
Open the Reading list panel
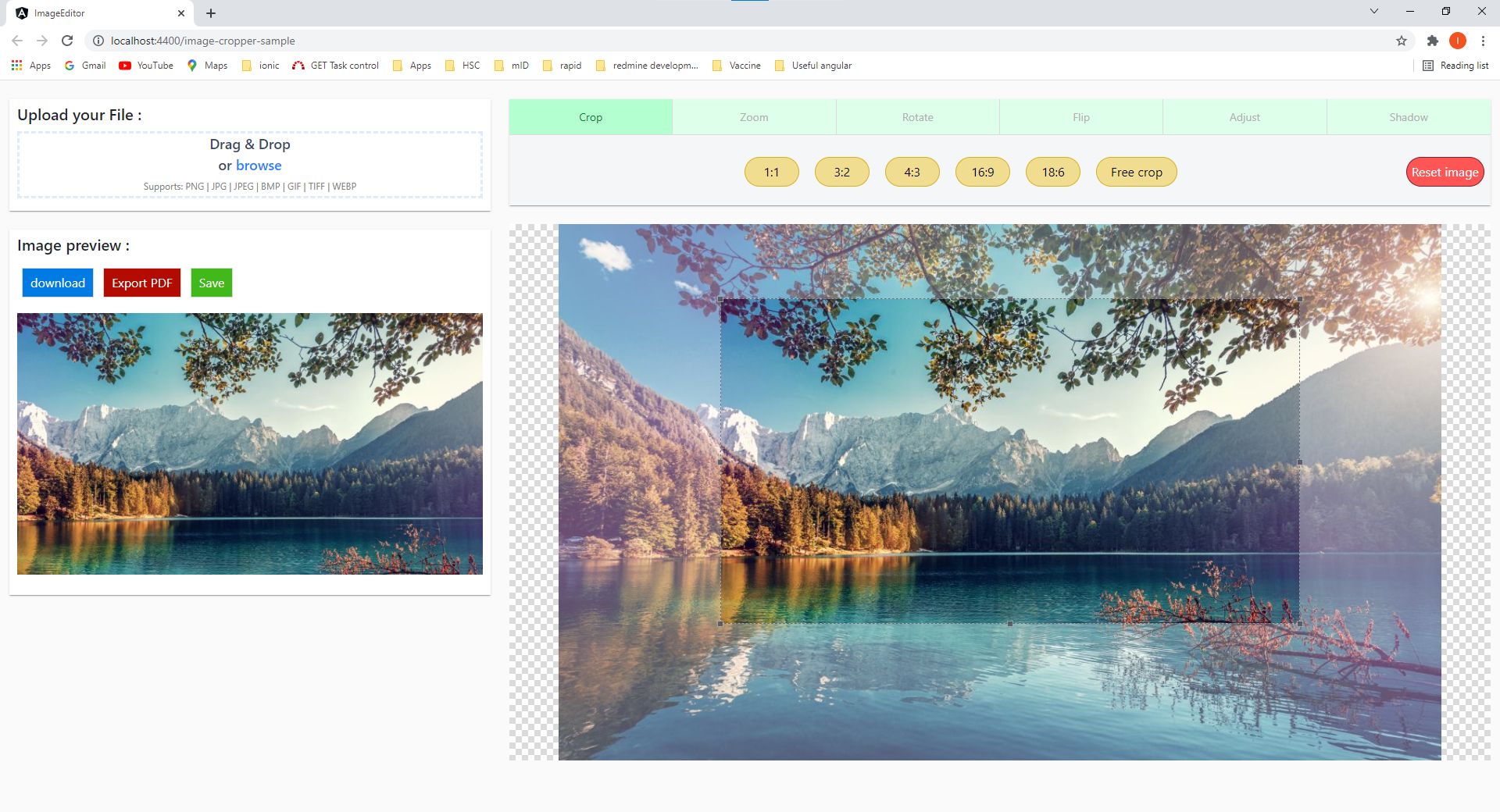1455,66
